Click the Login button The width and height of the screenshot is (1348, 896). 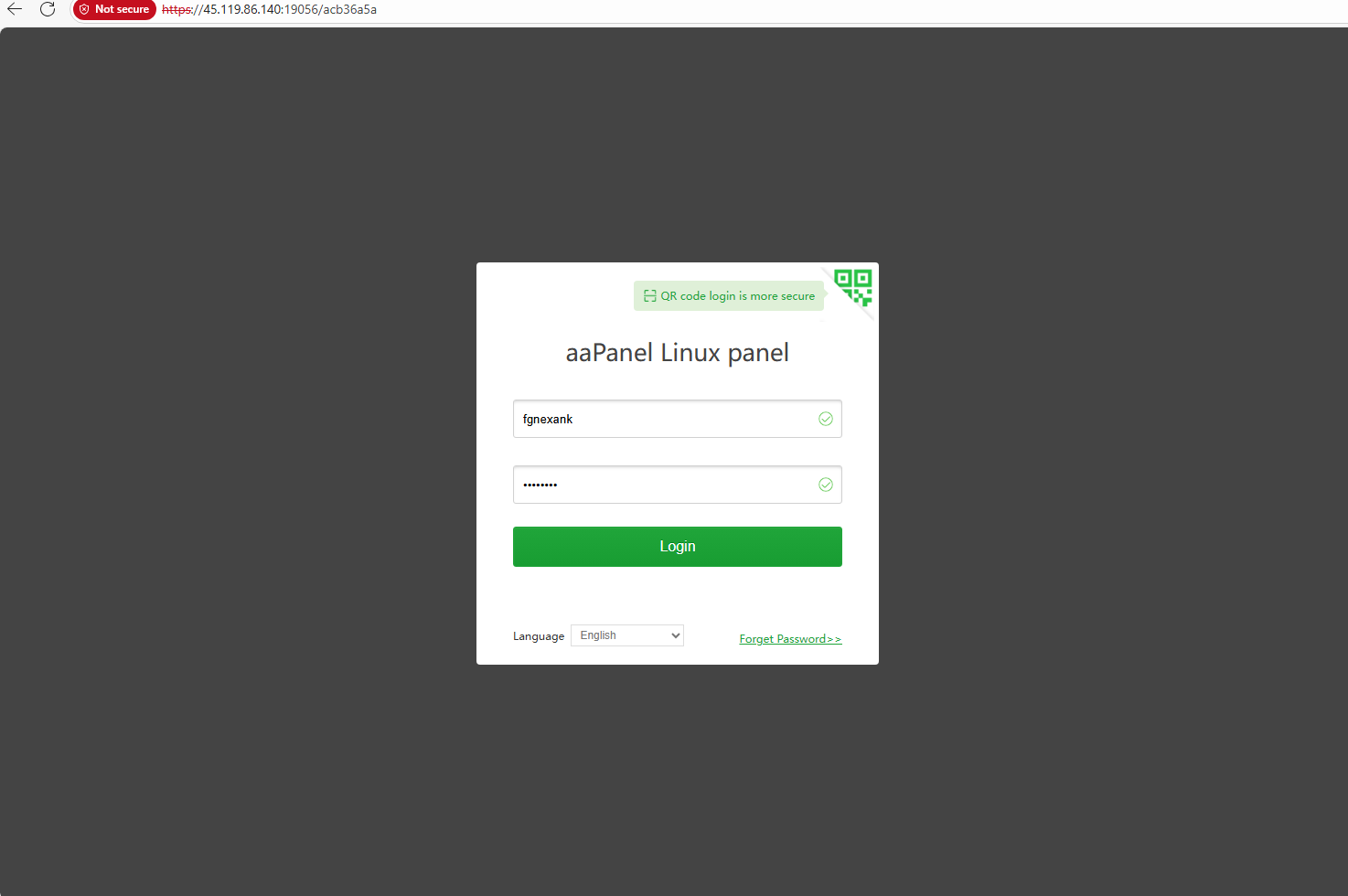click(x=678, y=547)
